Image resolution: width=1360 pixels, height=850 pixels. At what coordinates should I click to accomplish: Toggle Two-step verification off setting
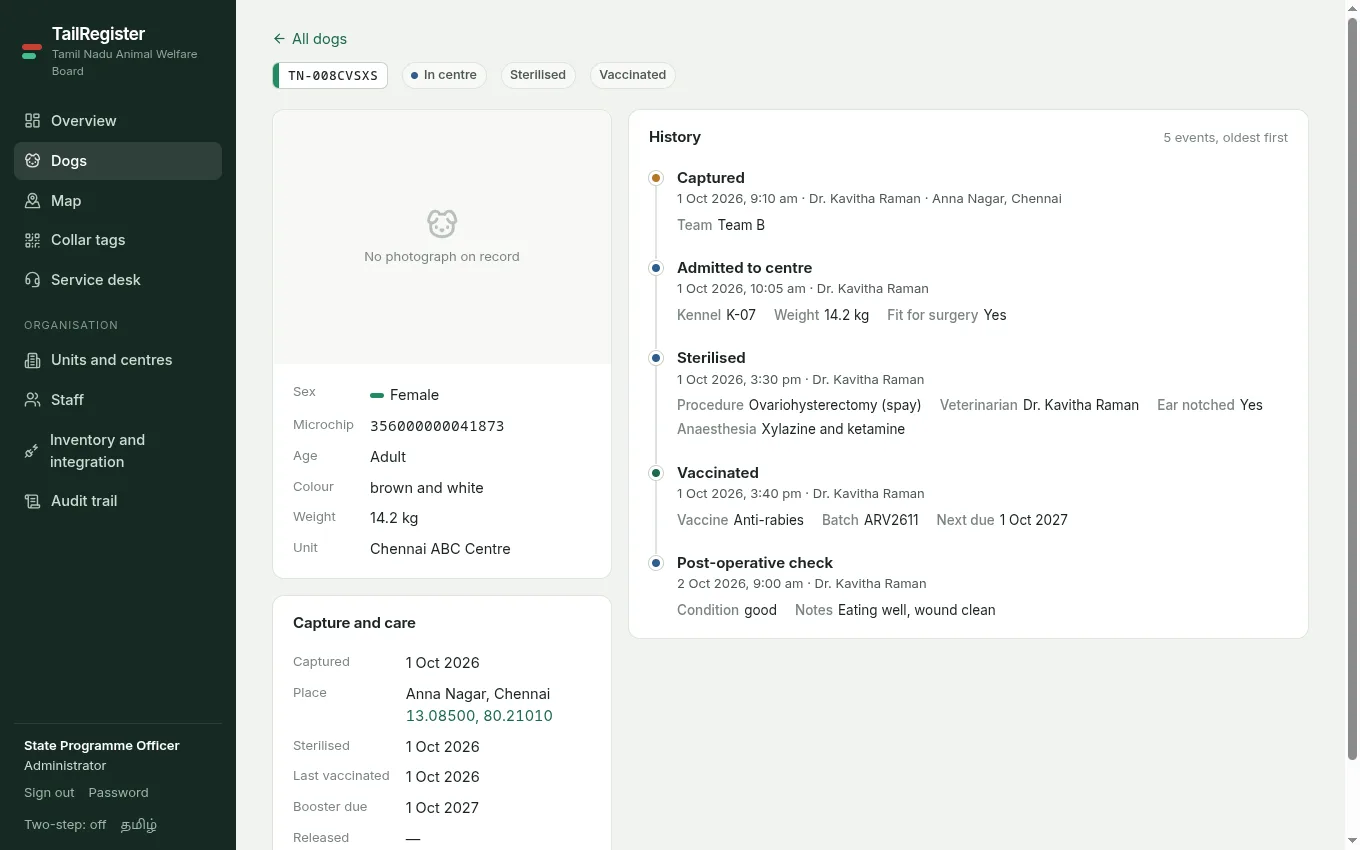pos(65,825)
